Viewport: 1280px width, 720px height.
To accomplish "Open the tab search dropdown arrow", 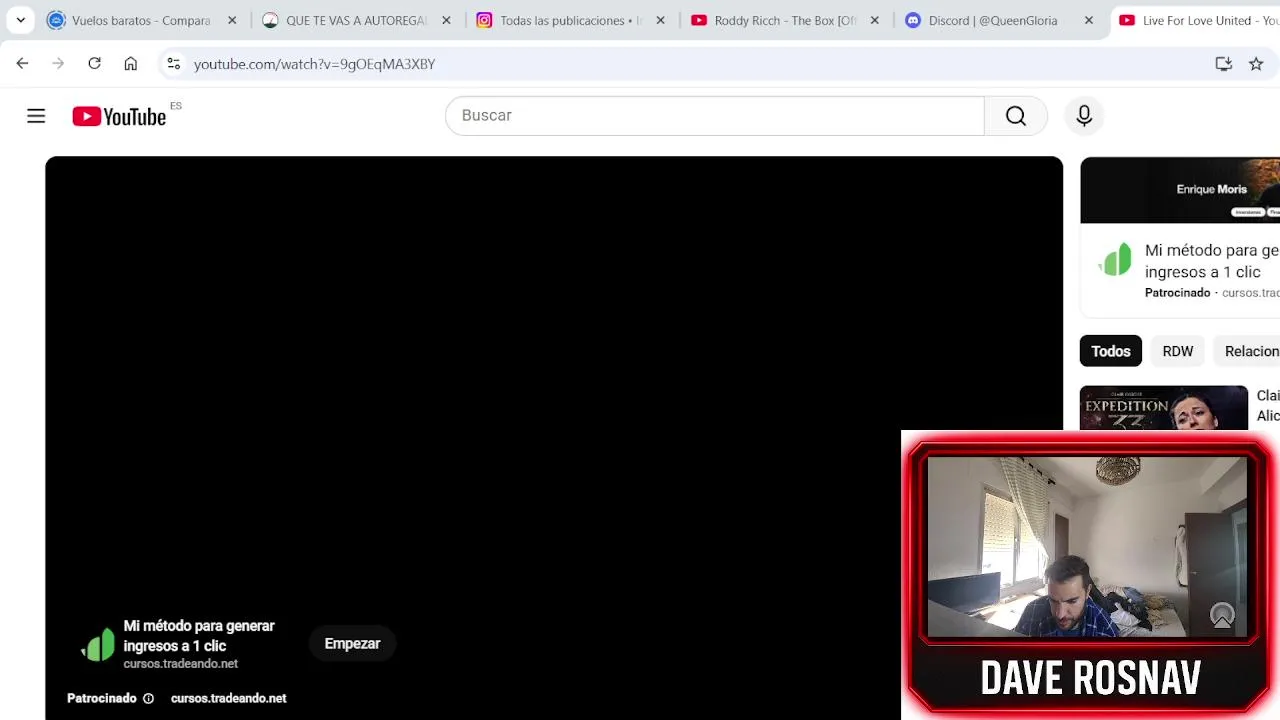I will (21, 20).
